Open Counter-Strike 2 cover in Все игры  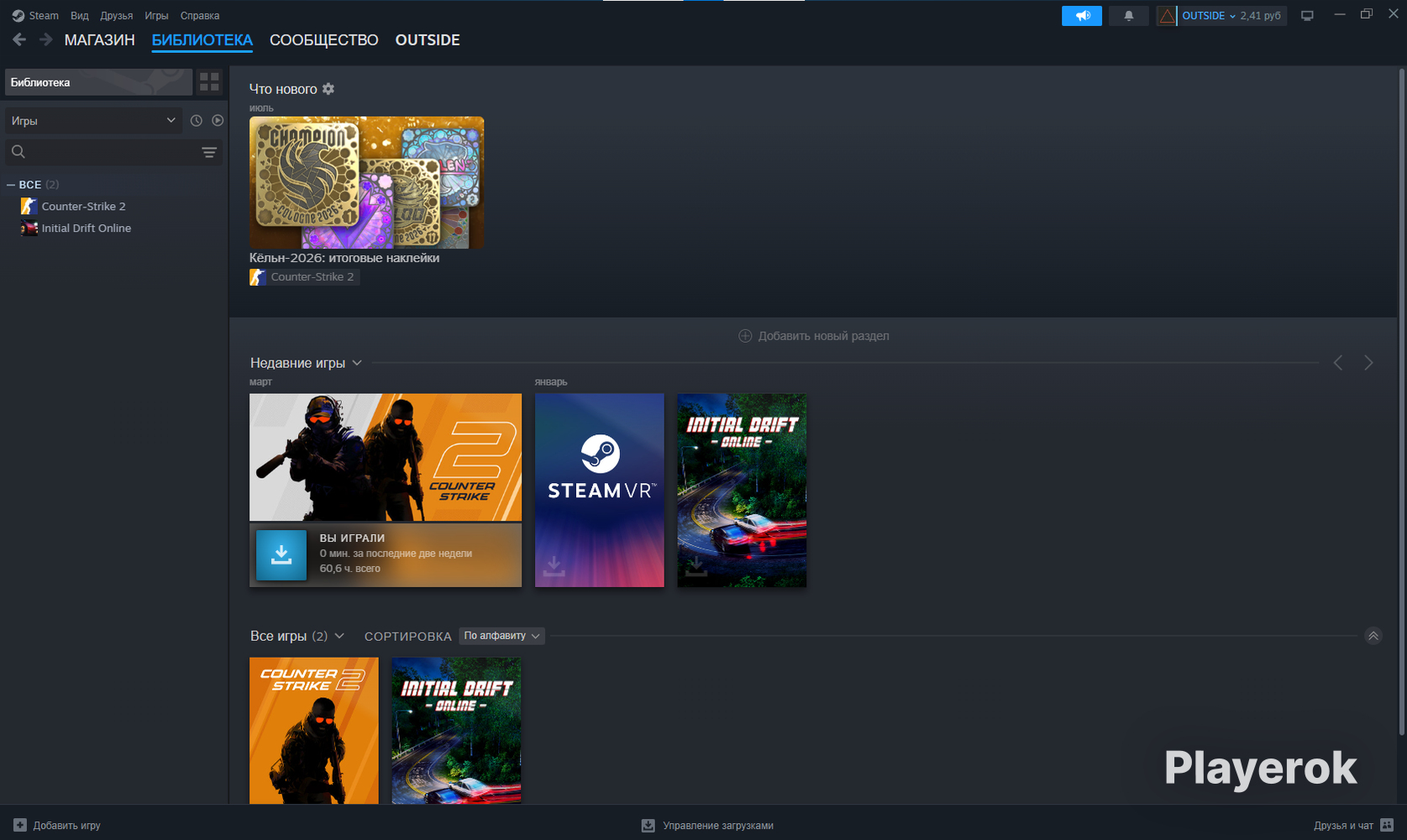tap(314, 730)
